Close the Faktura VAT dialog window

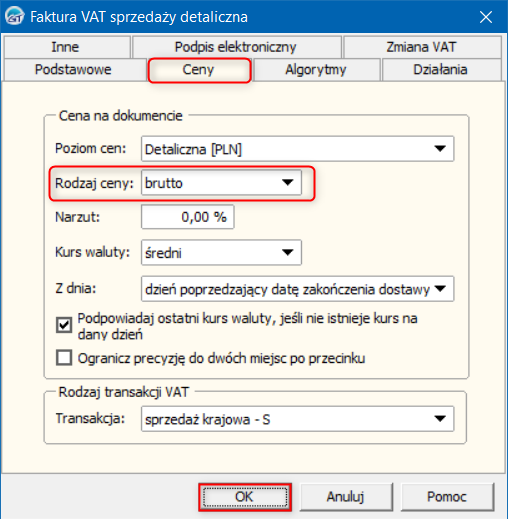(x=486, y=17)
